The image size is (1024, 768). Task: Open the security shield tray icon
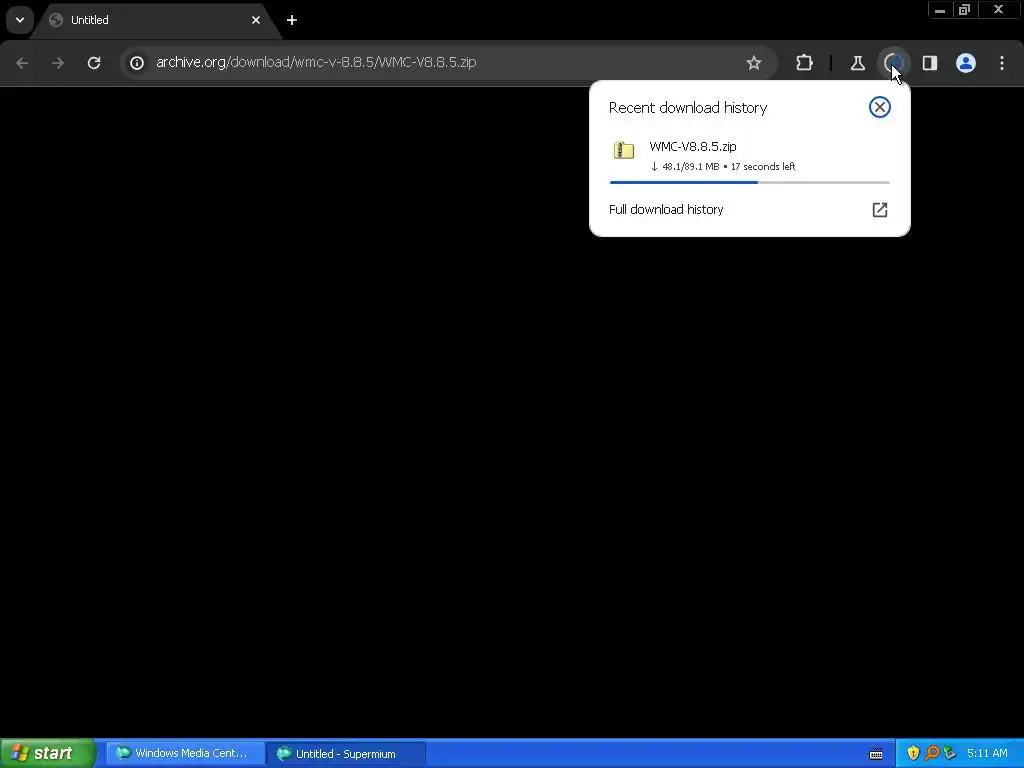point(913,753)
